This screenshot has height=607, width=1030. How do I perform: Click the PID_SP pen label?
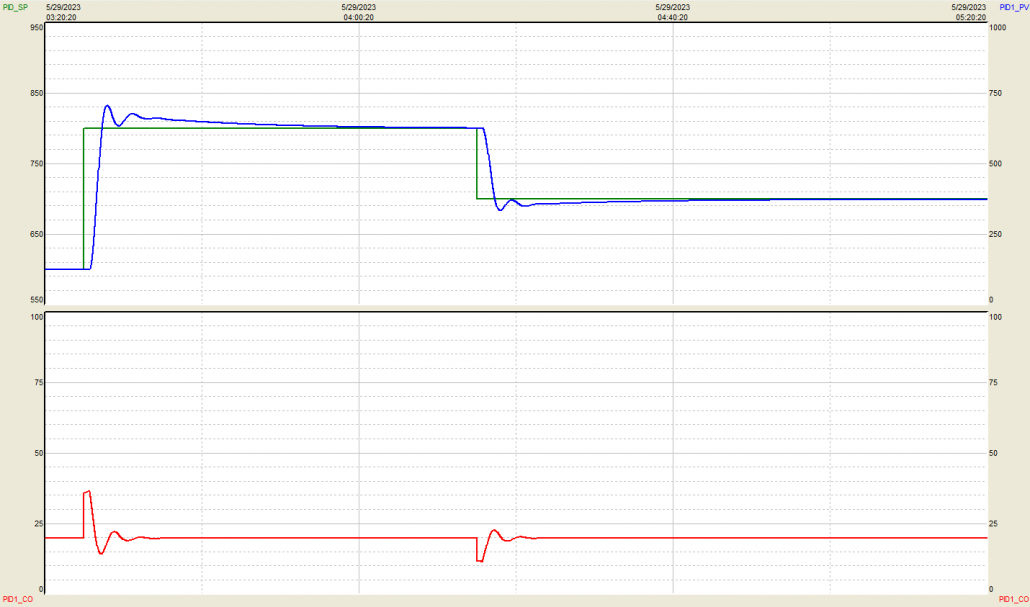15,7
